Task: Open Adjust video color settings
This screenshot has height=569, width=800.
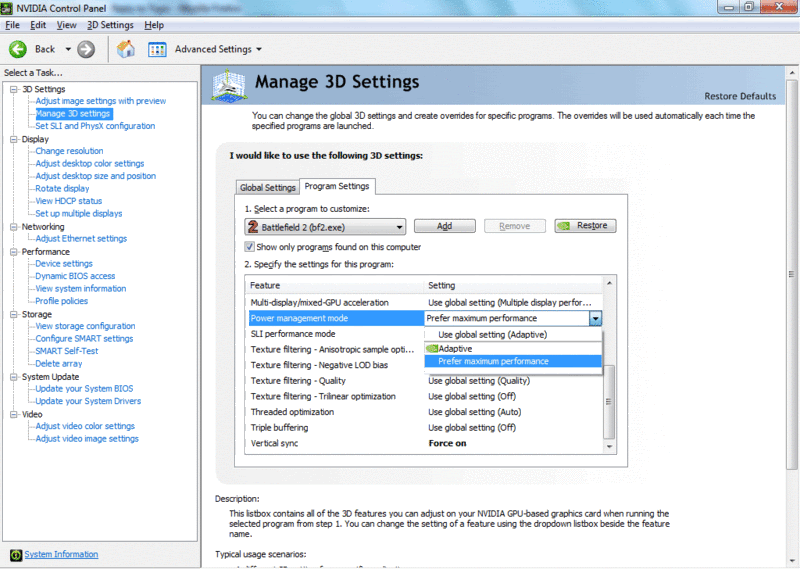Action: click(x=85, y=426)
